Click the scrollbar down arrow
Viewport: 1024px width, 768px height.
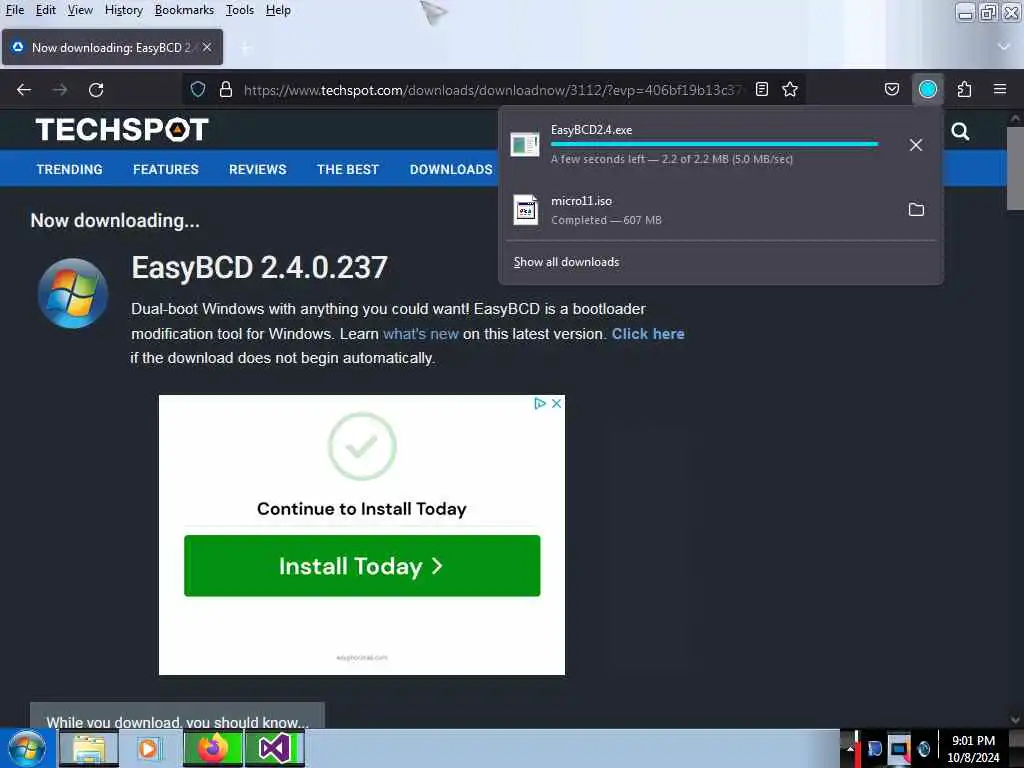point(1015,720)
